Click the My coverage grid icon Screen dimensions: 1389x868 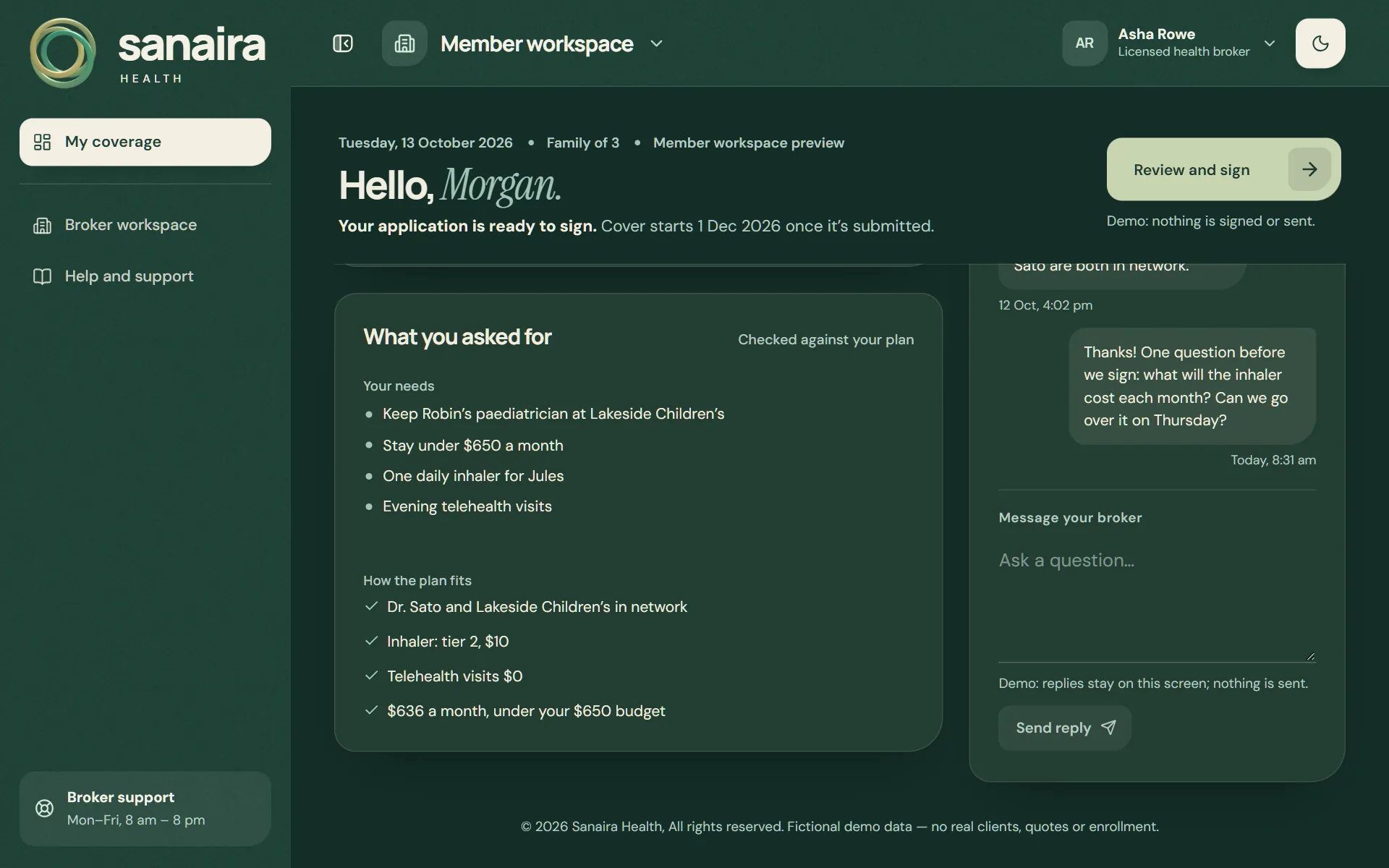click(x=43, y=142)
